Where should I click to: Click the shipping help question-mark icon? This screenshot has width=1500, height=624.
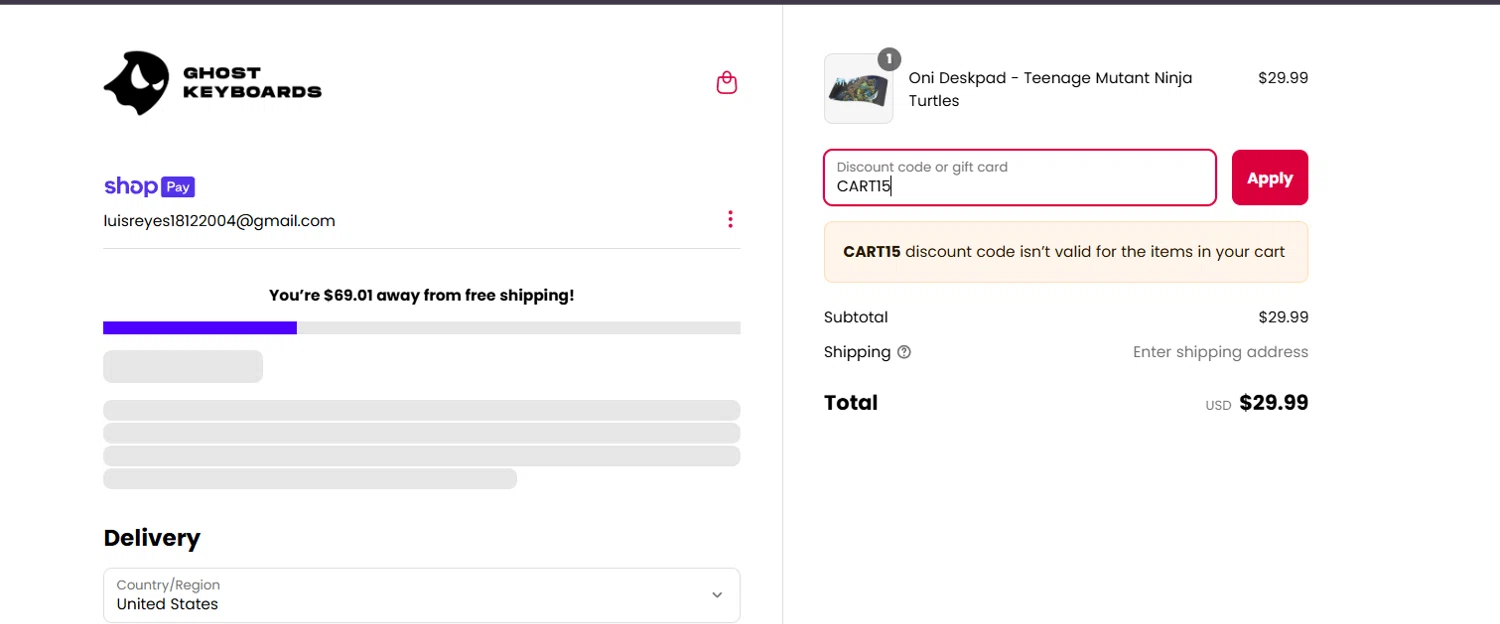(x=904, y=352)
